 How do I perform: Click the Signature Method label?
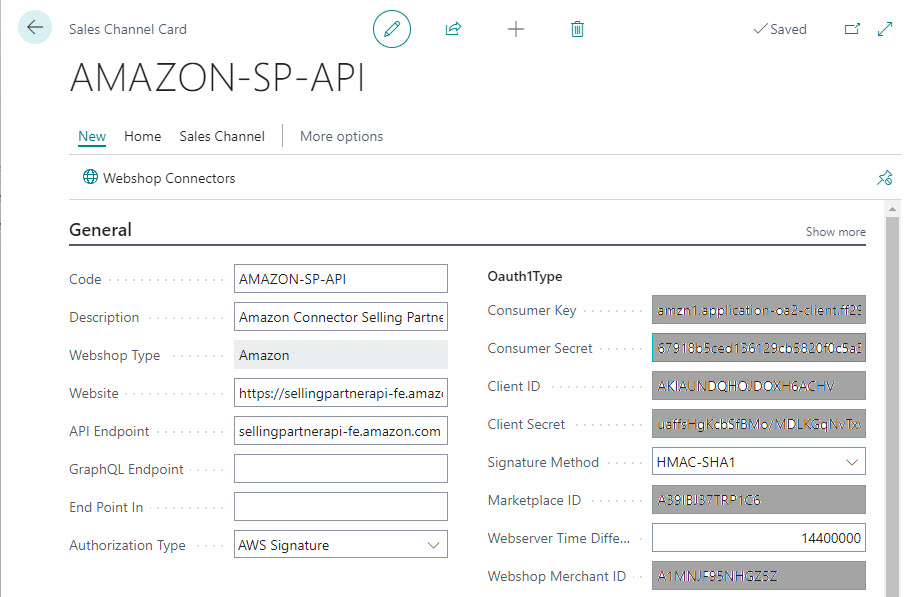[543, 462]
